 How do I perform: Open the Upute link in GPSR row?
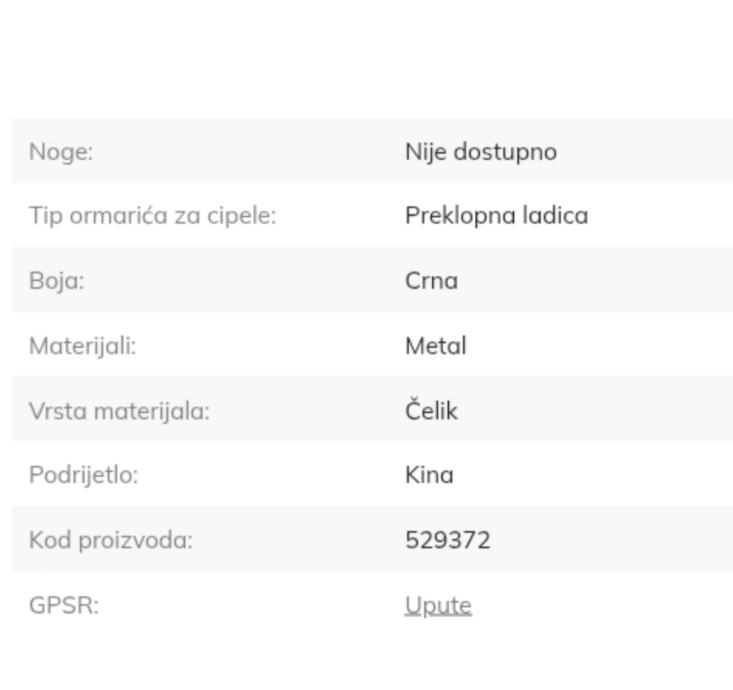pyautogui.click(x=438, y=605)
